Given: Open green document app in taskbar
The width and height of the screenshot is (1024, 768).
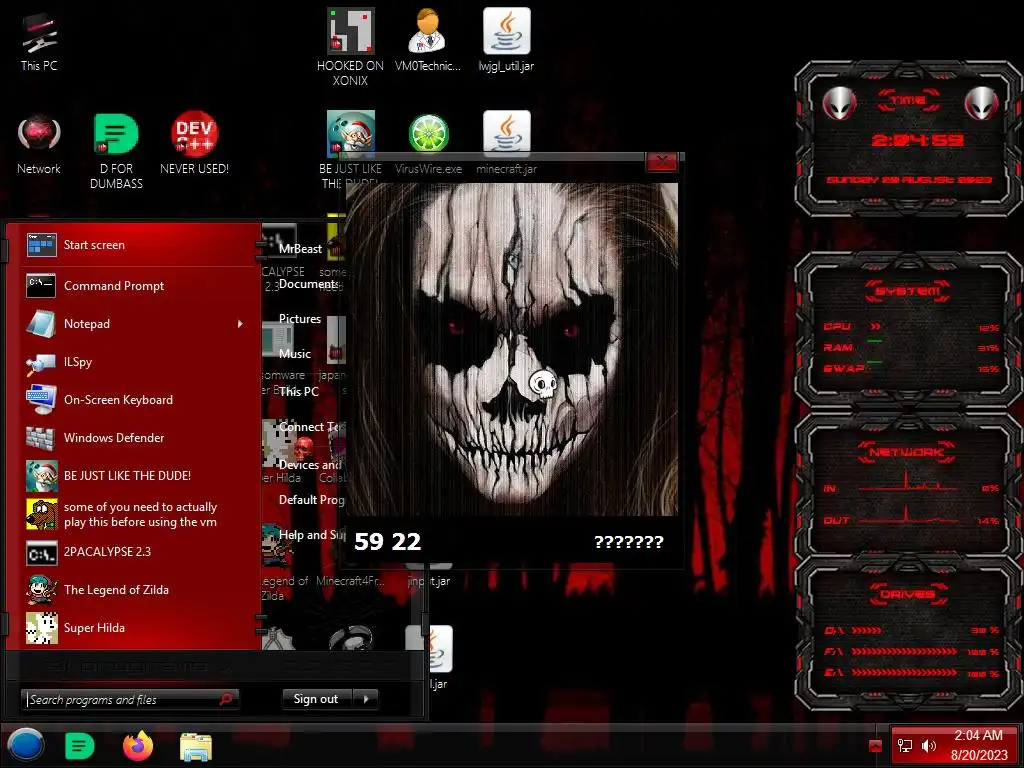Looking at the screenshot, I should (80, 746).
